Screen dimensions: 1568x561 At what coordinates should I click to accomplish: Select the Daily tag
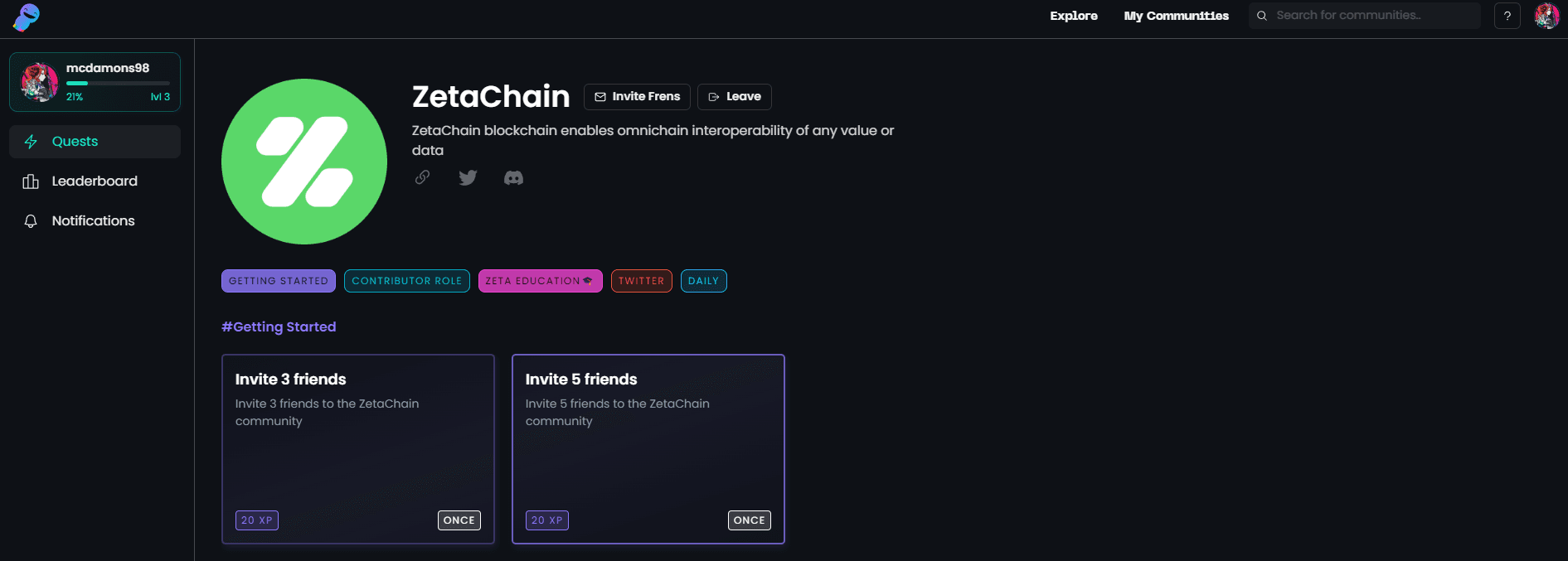tap(704, 281)
